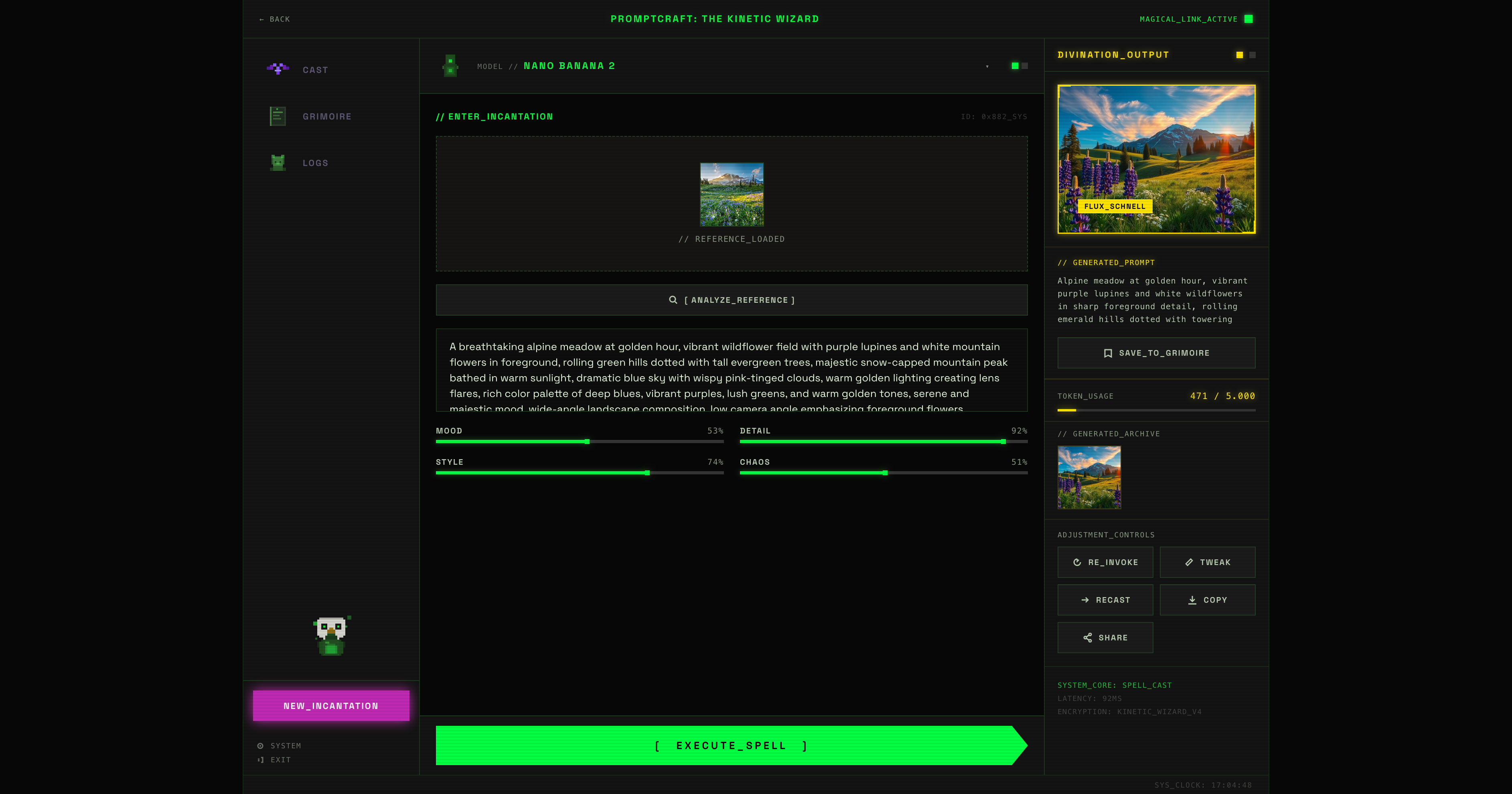Expand the model dropdown arrow
This screenshot has height=794, width=1512.
pos(987,66)
